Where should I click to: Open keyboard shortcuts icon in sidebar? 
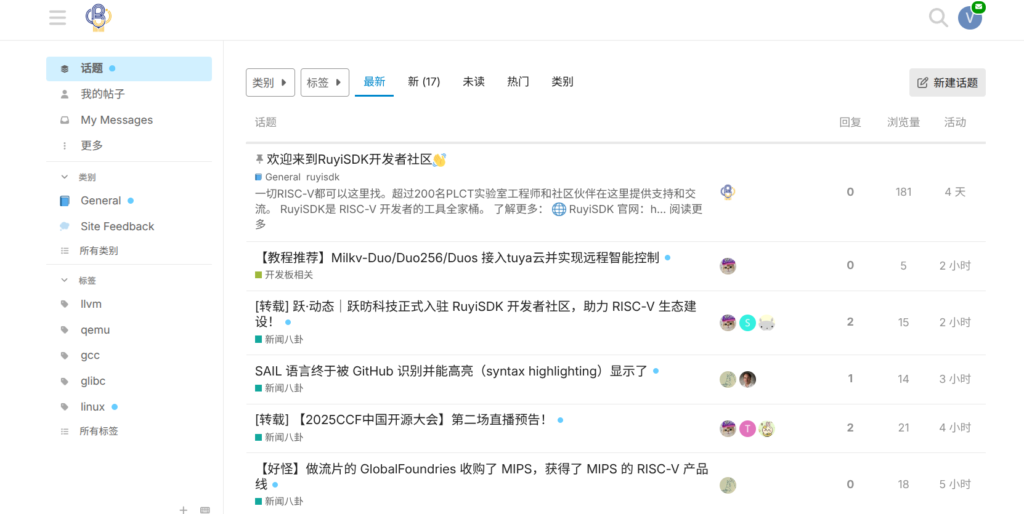[205, 509]
